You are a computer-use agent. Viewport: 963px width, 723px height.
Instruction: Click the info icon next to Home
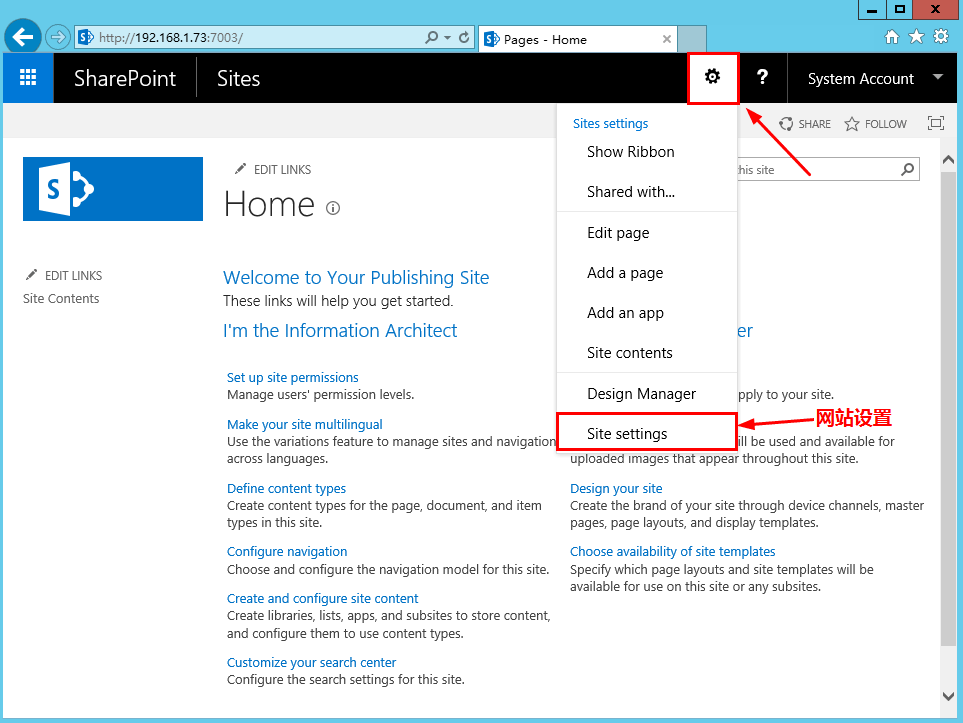click(x=333, y=209)
